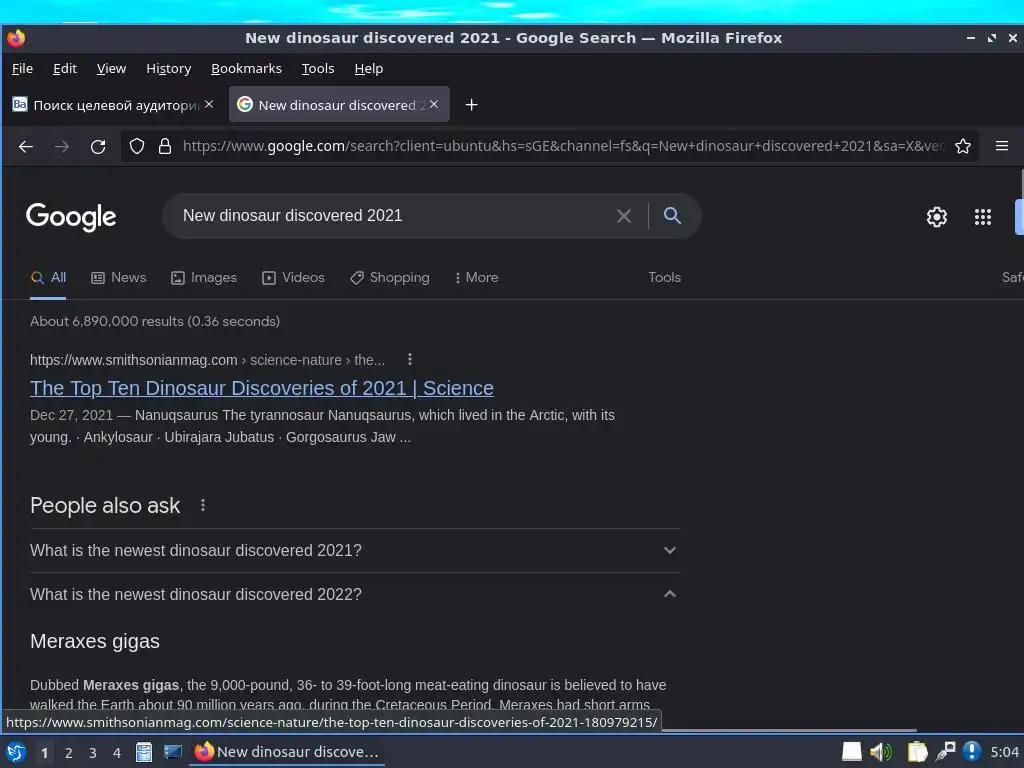Click into the Google search input
Image resolution: width=1024 pixels, height=768 pixels.
[x=392, y=216]
